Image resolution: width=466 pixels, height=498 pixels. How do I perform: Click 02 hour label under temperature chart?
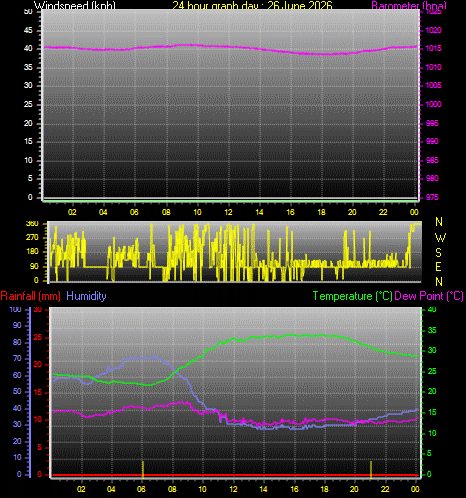pyautogui.click(x=81, y=489)
